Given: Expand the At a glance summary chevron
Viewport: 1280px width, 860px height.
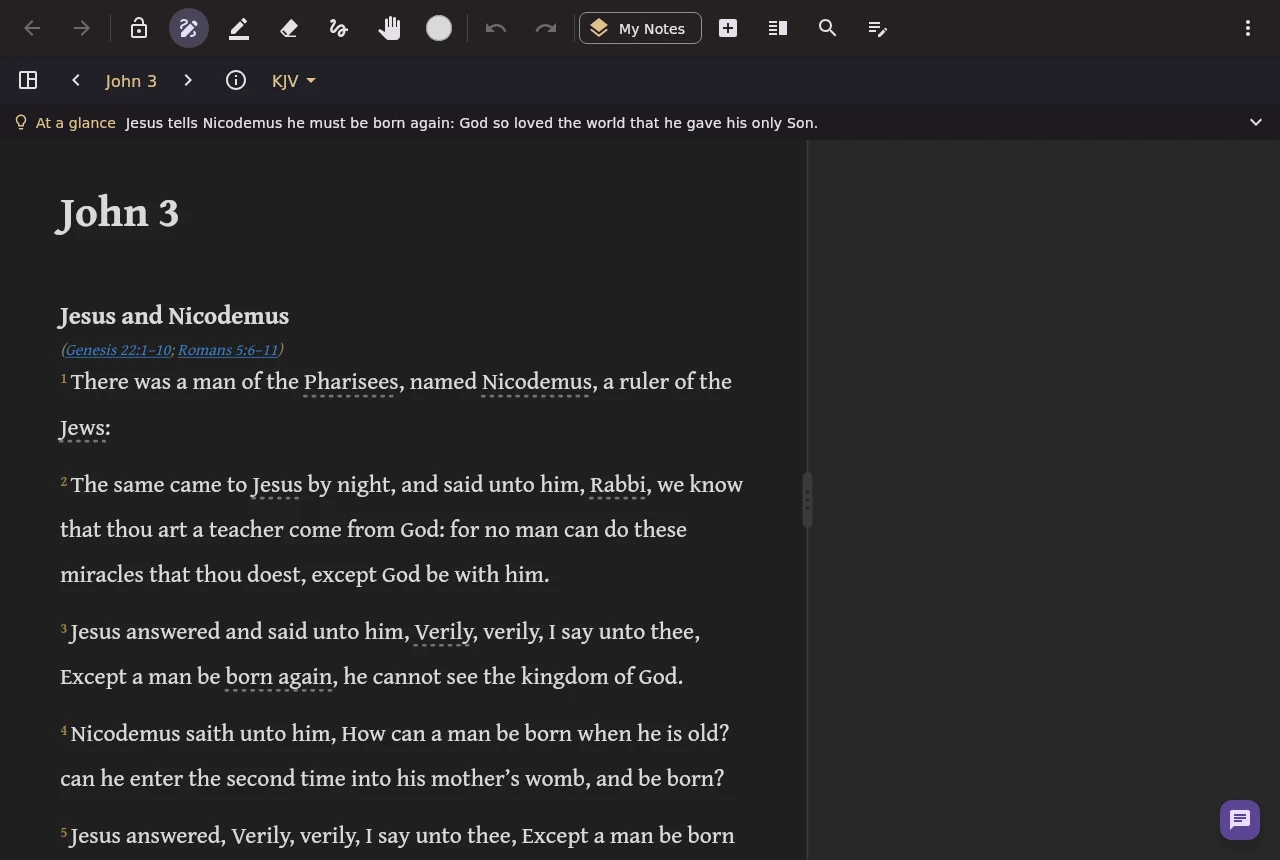Looking at the screenshot, I should [x=1256, y=122].
